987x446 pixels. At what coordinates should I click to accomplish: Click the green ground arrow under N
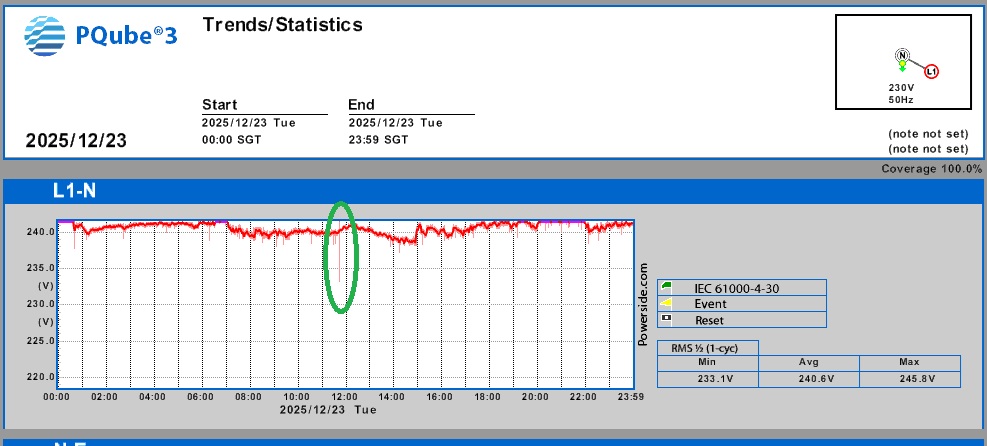[901, 67]
